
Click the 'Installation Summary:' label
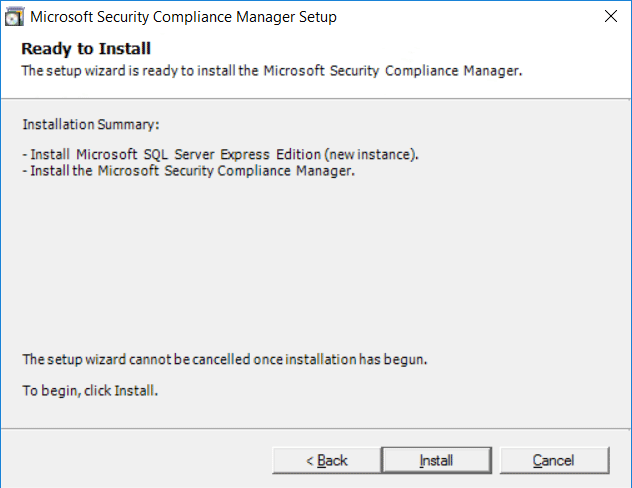(x=91, y=125)
